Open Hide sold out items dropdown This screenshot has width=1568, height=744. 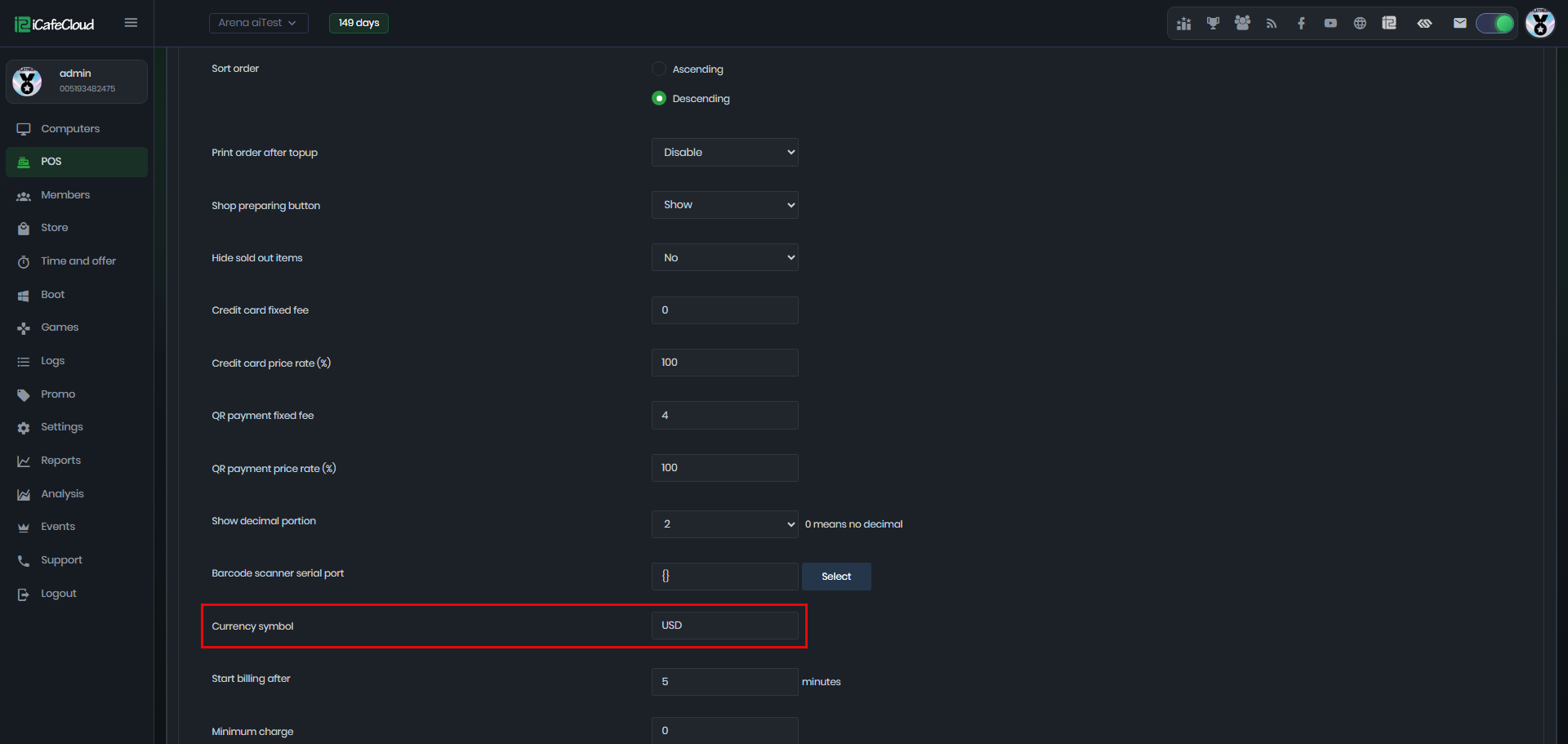tap(724, 257)
